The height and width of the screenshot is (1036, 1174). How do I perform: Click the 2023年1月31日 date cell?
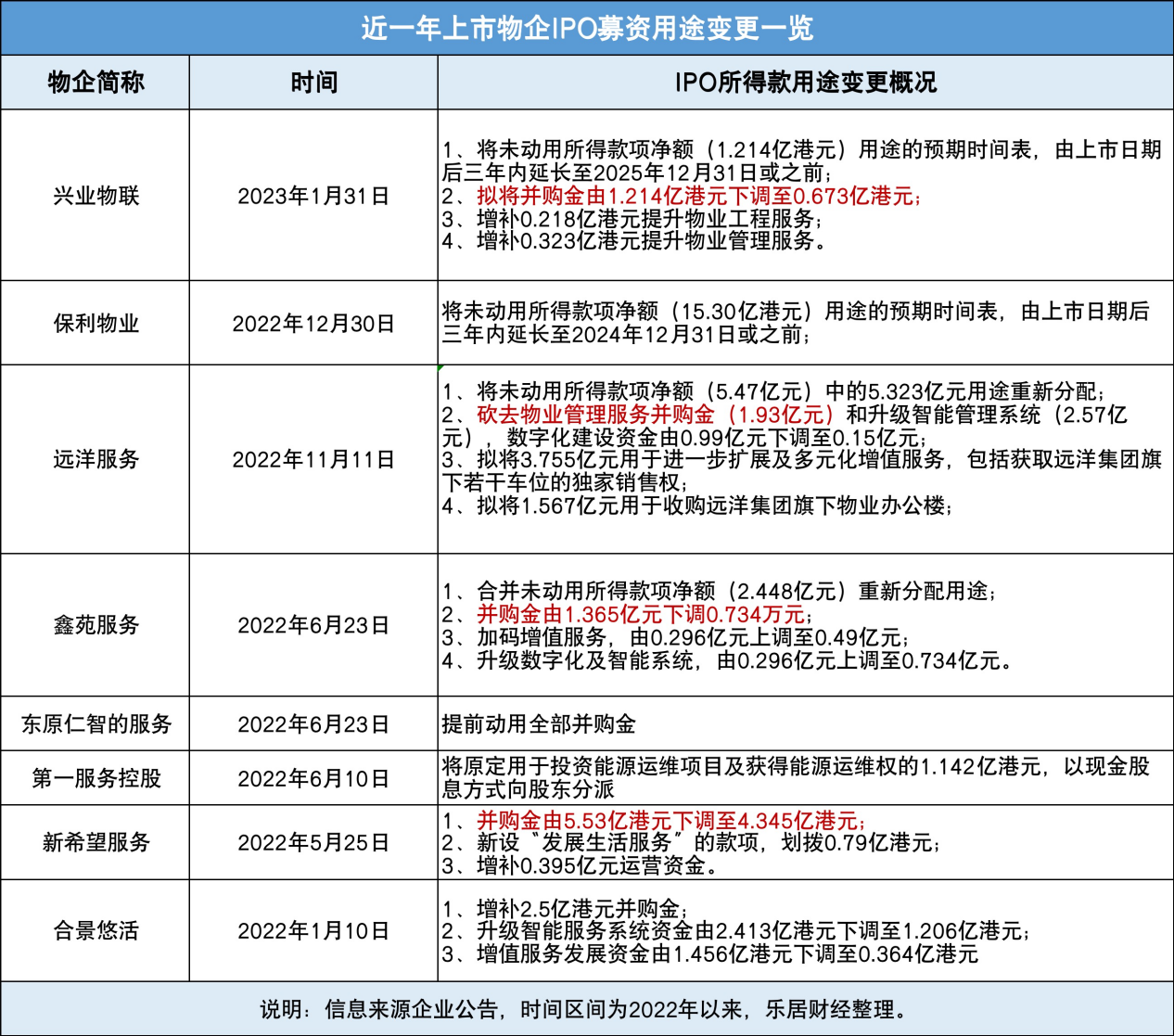[313, 196]
